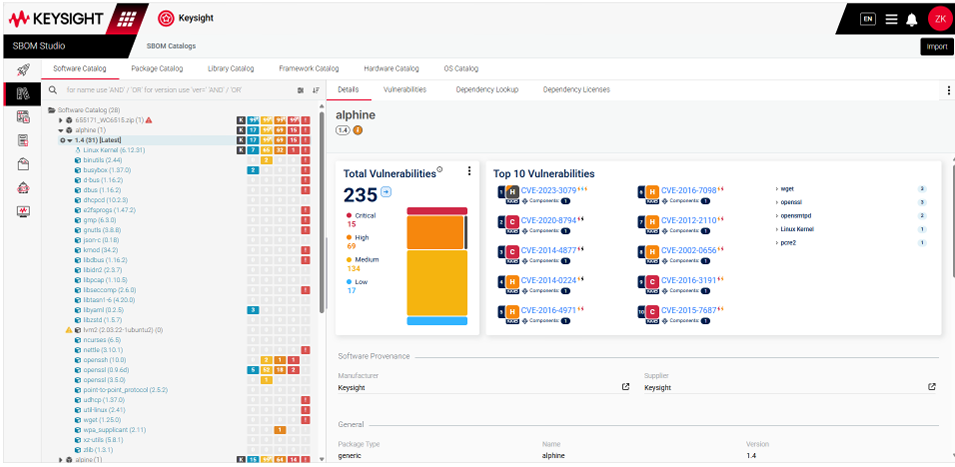Image resolution: width=955 pixels, height=467 pixels.
Task: Select openssl (0.9.6d) in tree
Action: (x=107, y=370)
